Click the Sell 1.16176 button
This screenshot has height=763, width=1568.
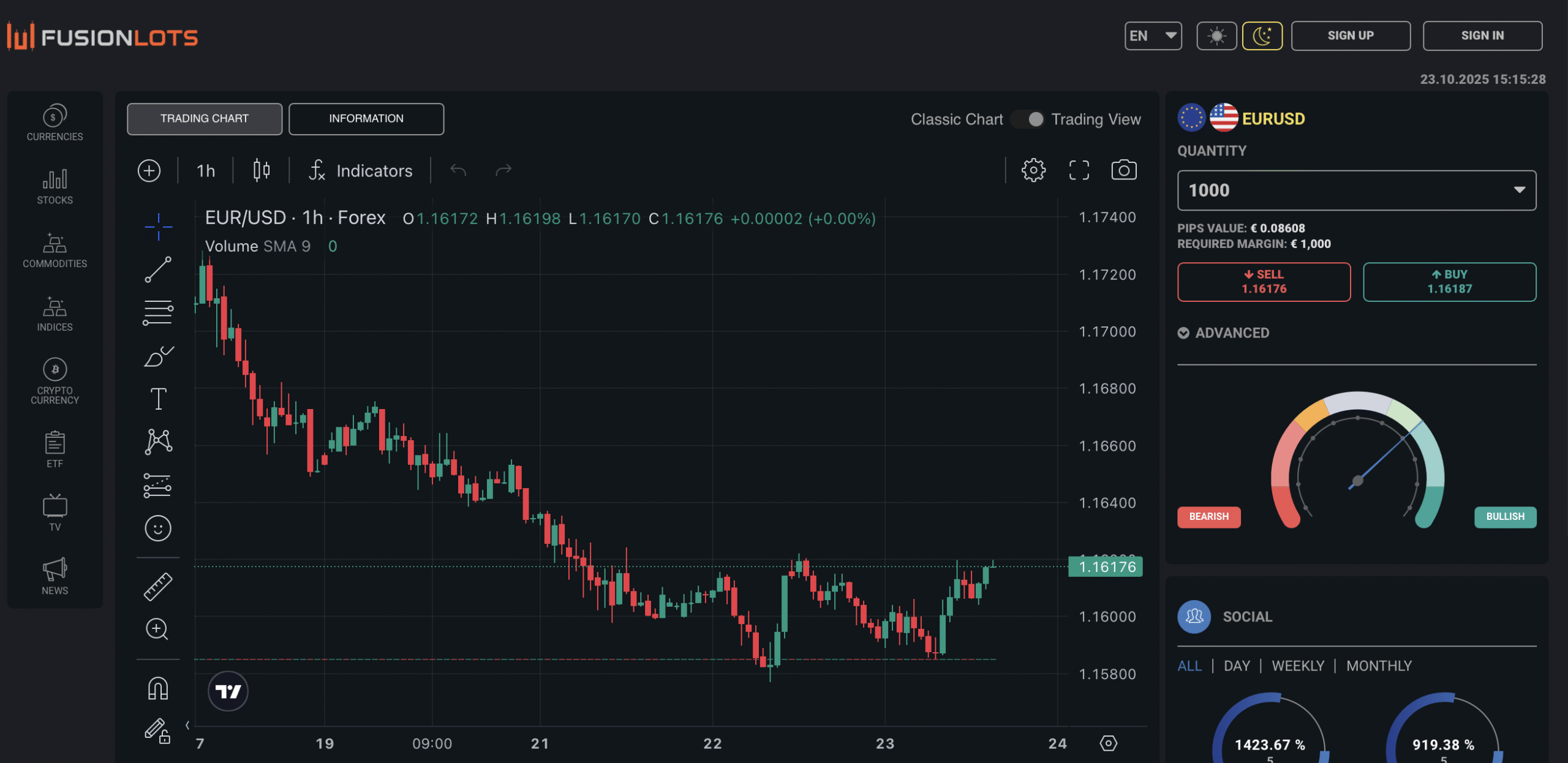pyautogui.click(x=1263, y=282)
